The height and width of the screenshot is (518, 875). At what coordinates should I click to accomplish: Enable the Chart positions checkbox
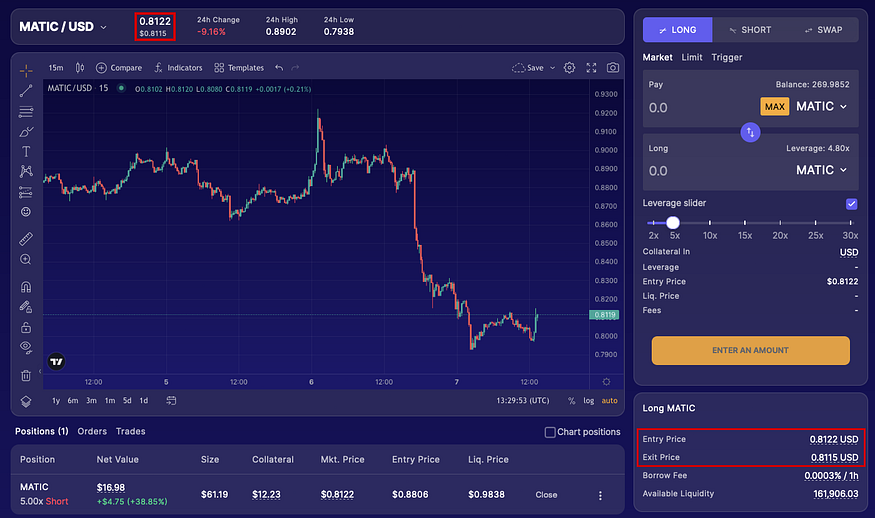(x=550, y=432)
